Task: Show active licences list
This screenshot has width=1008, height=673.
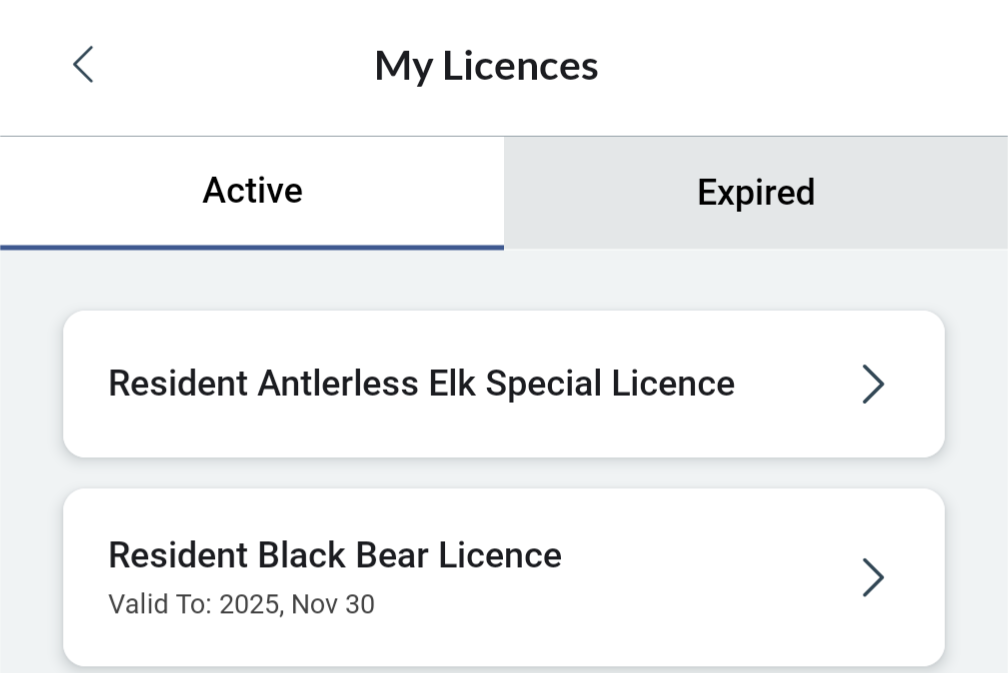Action: coord(252,191)
